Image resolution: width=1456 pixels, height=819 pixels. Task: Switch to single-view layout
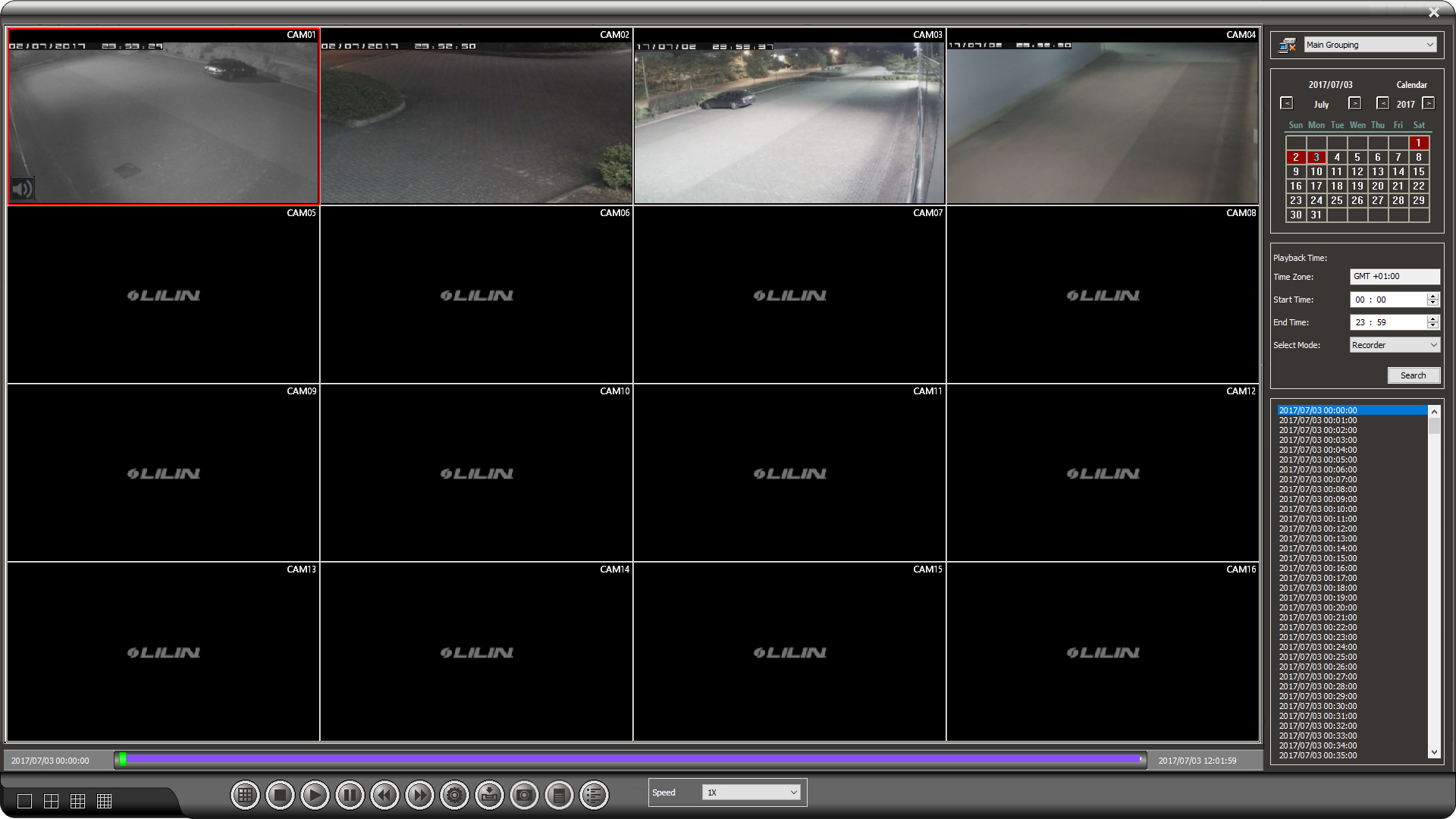pyautogui.click(x=24, y=802)
